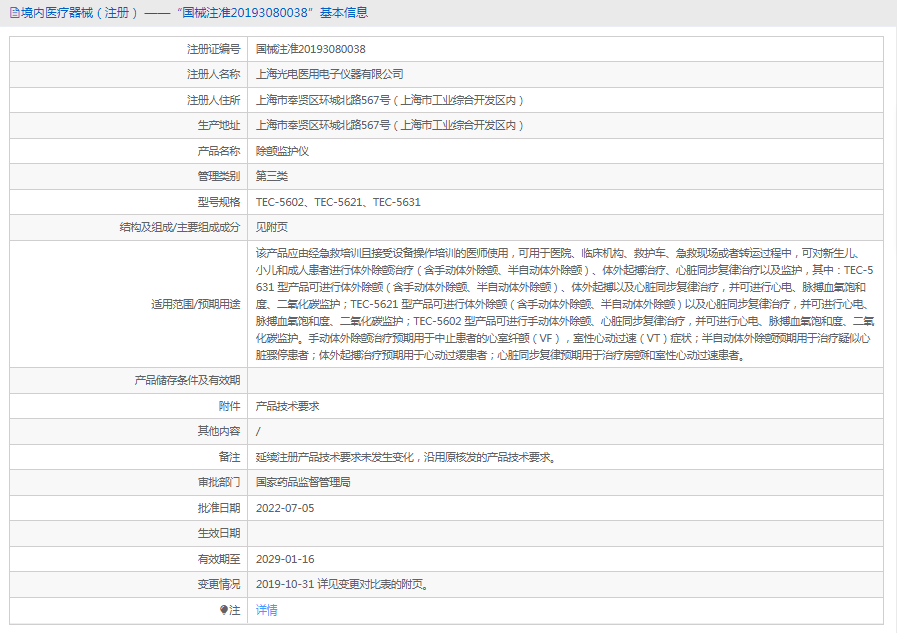Click the 注册人住所 address value

(x=390, y=100)
